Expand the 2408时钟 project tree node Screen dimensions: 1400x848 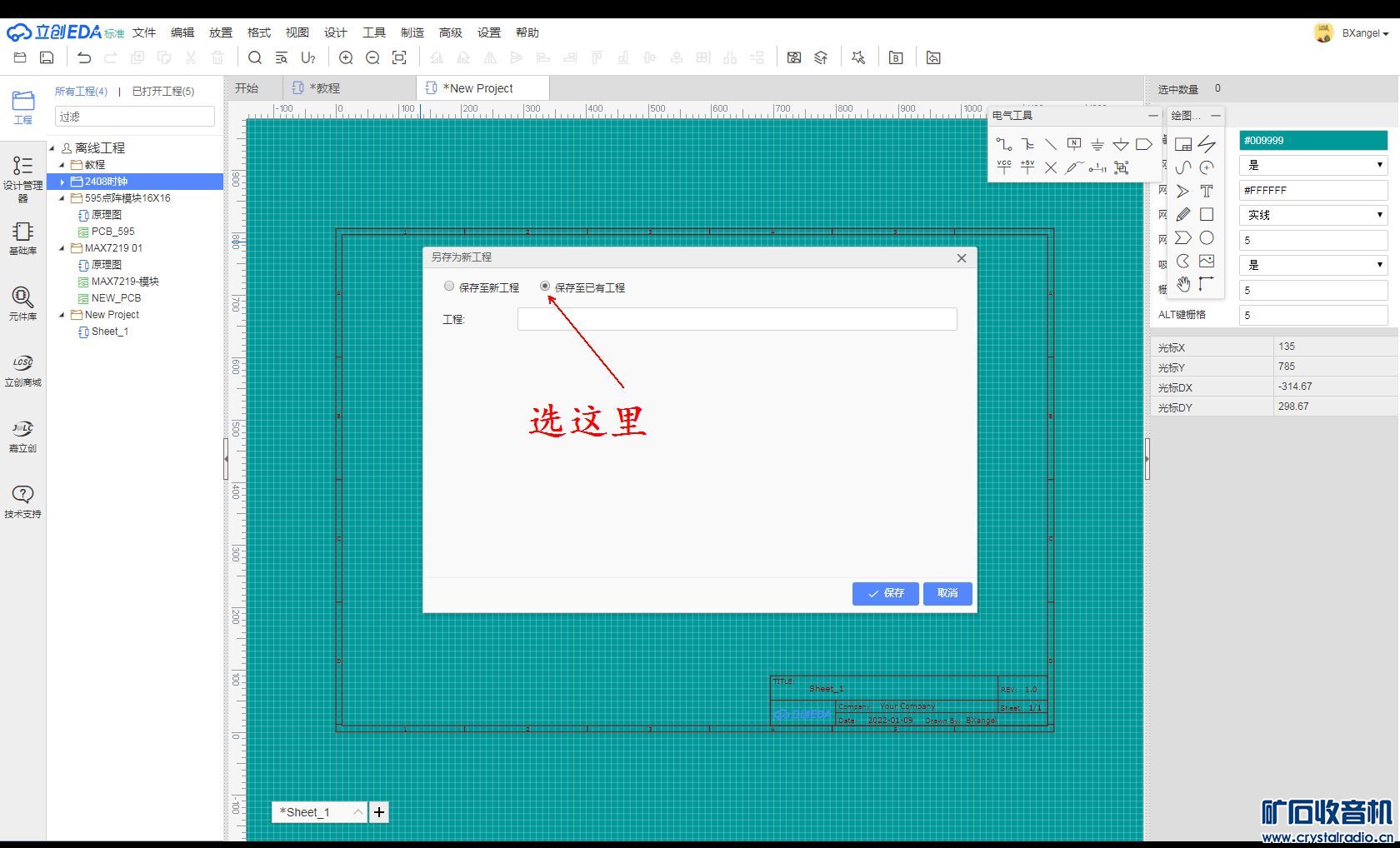coord(62,182)
